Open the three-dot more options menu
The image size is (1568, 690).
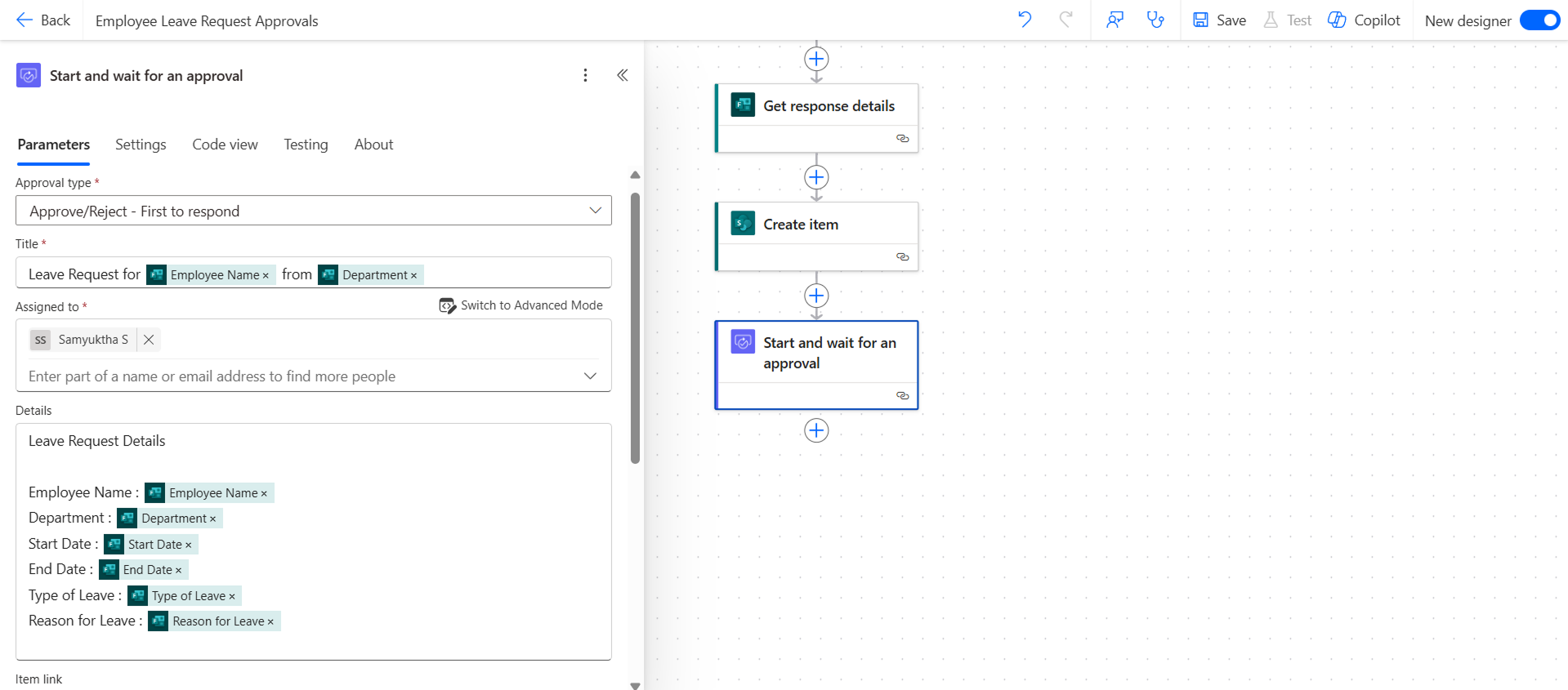tap(585, 75)
